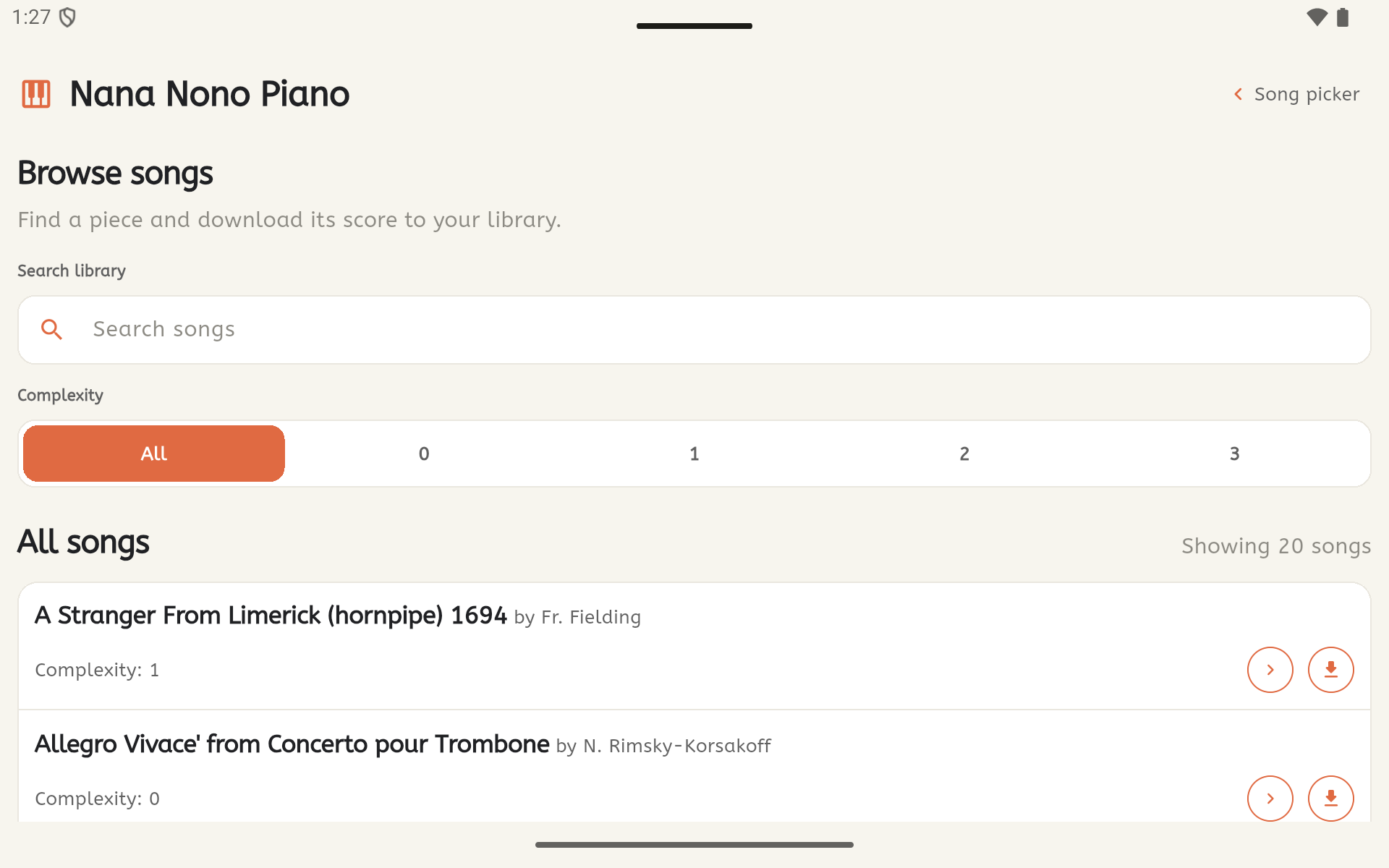
Task: Click the Song picker link text
Action: pyautogui.click(x=1307, y=94)
